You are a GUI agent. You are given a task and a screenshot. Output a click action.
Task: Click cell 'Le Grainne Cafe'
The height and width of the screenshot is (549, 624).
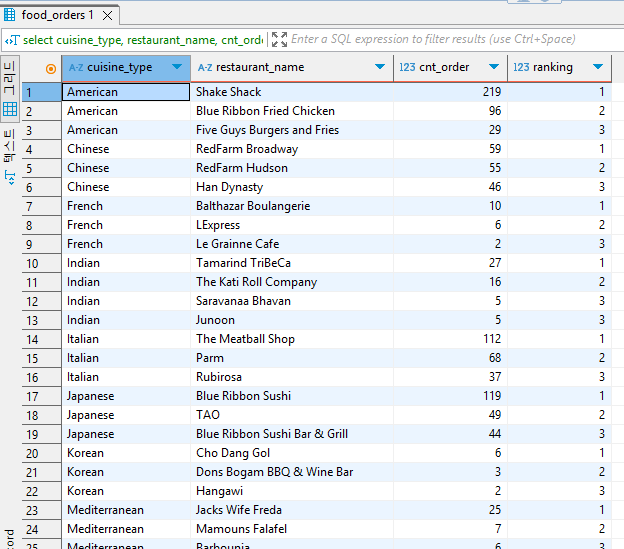point(292,244)
